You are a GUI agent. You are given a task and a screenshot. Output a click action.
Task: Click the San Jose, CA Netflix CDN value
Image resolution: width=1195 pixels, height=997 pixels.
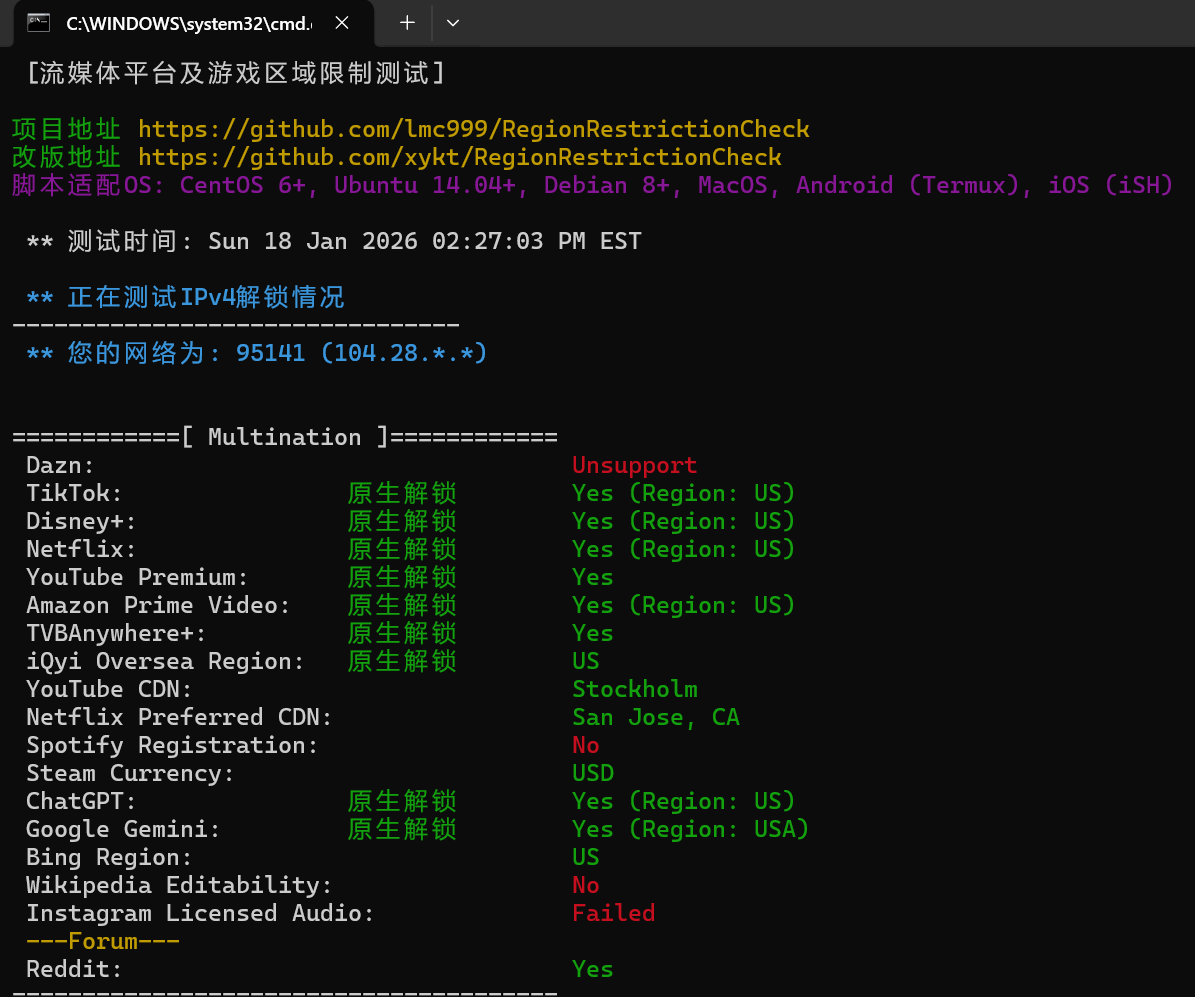click(655, 717)
